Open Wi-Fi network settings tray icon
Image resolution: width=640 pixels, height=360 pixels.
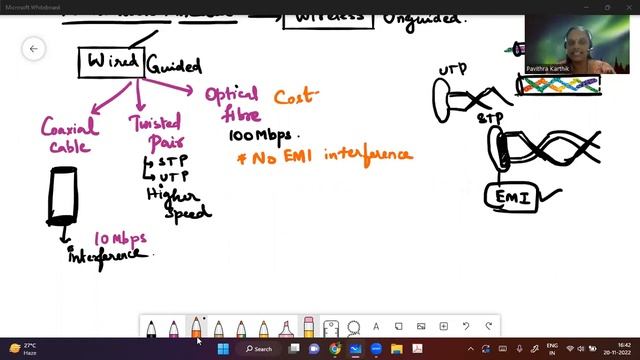coord(570,349)
